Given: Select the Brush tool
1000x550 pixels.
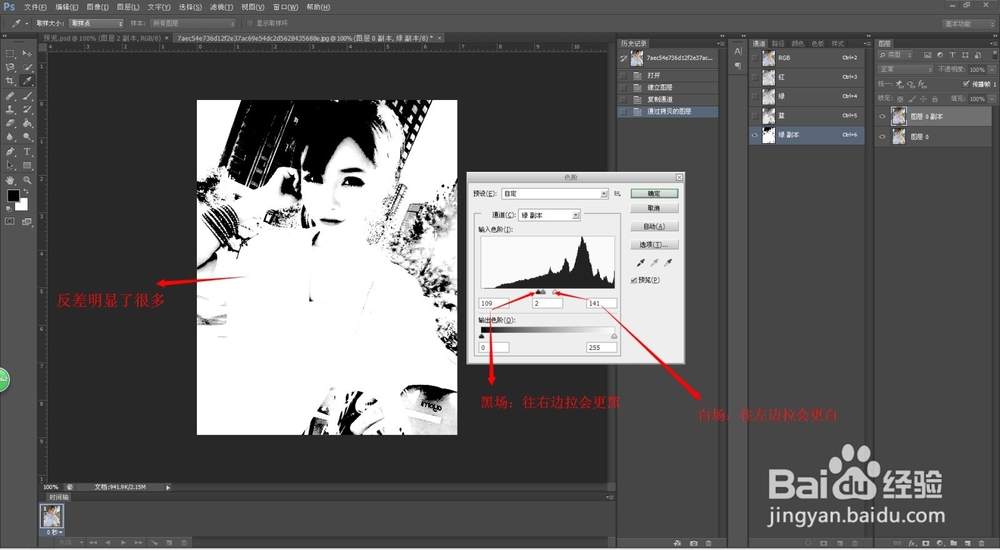Looking at the screenshot, I should (27, 96).
